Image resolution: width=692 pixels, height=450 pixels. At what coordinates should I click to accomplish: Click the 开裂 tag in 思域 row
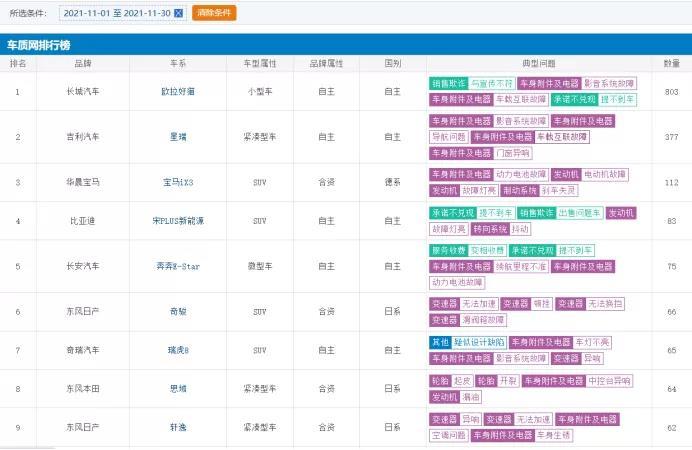[x=508, y=381]
